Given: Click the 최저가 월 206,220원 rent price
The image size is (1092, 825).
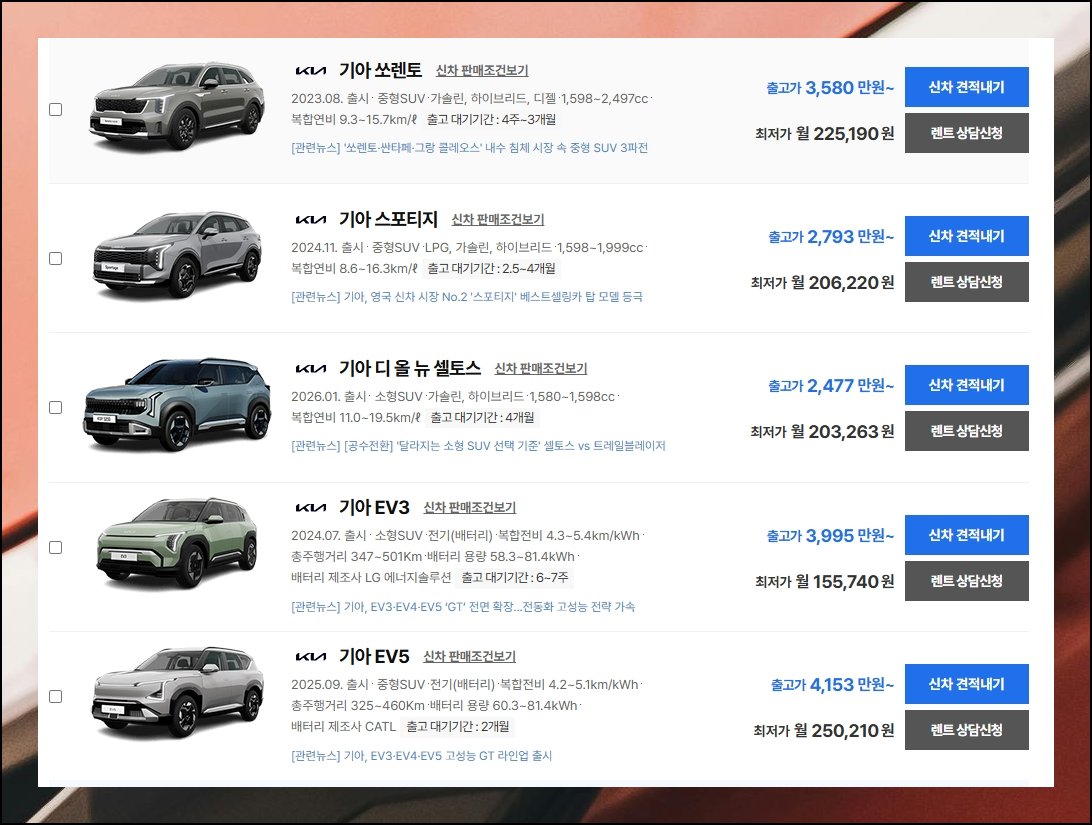Looking at the screenshot, I should (822, 283).
